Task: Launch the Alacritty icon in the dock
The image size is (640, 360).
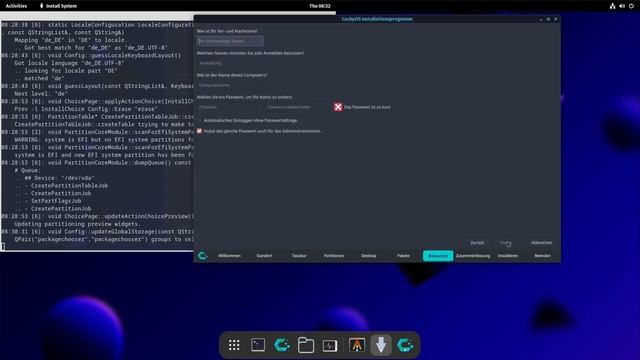Action: click(x=357, y=345)
